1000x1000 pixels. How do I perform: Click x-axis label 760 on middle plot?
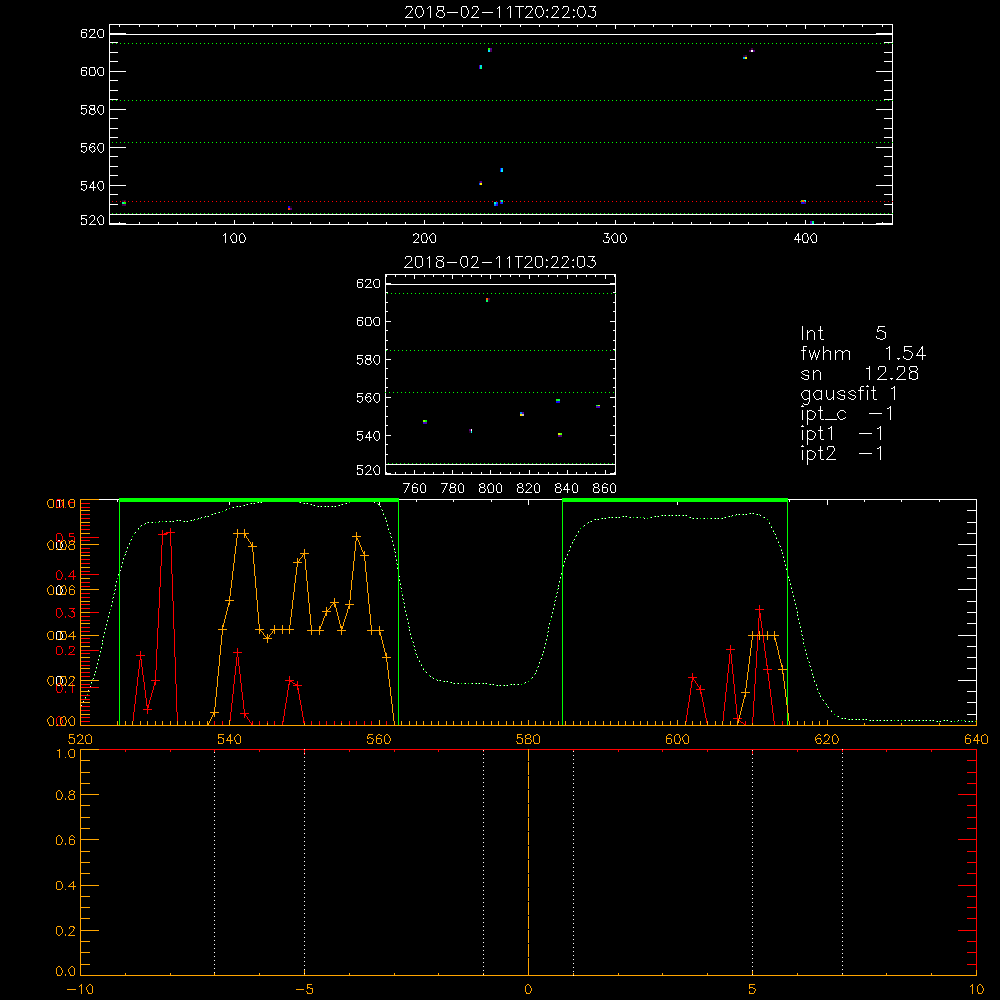pyautogui.click(x=415, y=489)
